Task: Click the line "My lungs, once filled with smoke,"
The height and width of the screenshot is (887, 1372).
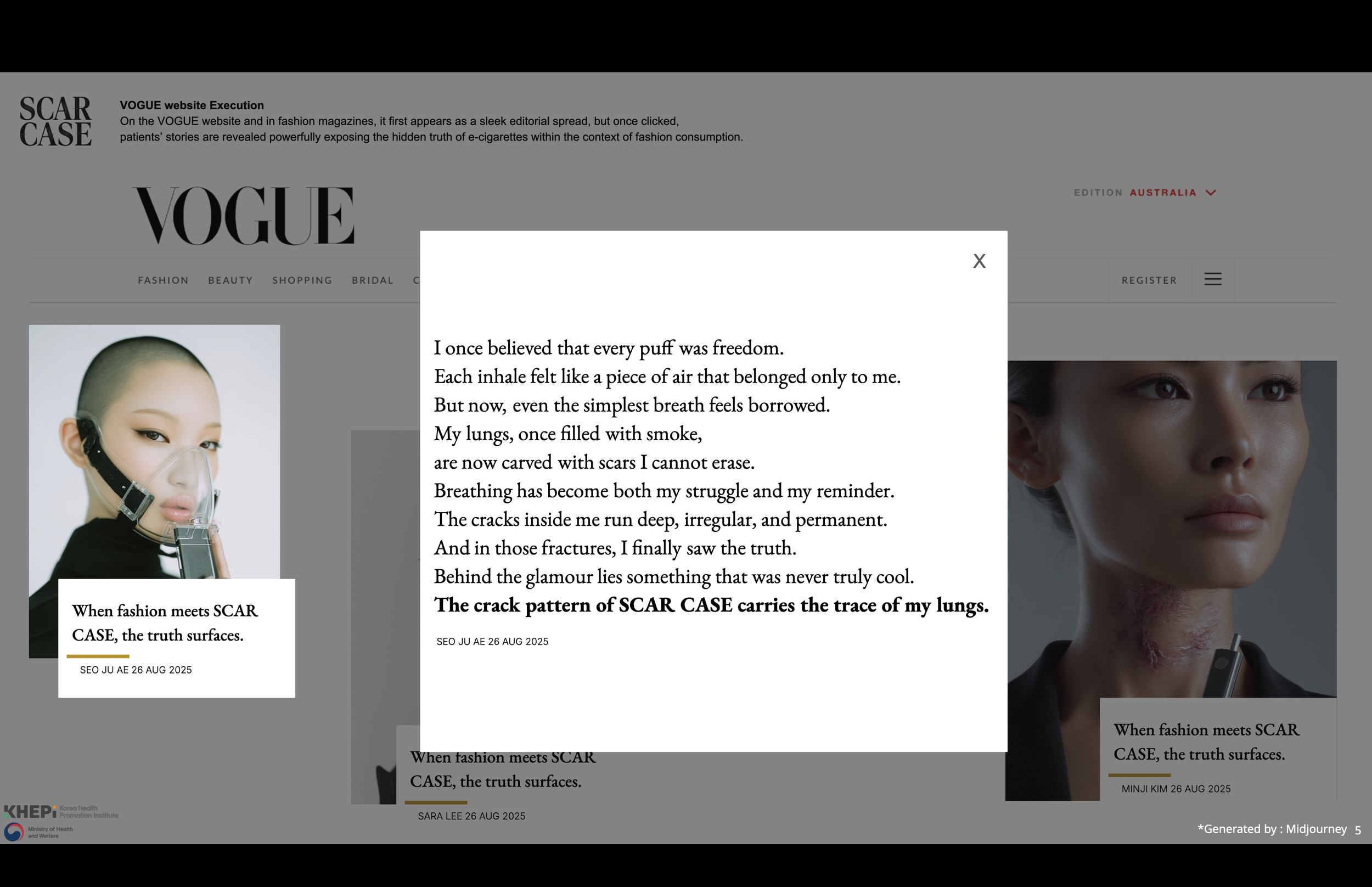Action: (567, 434)
